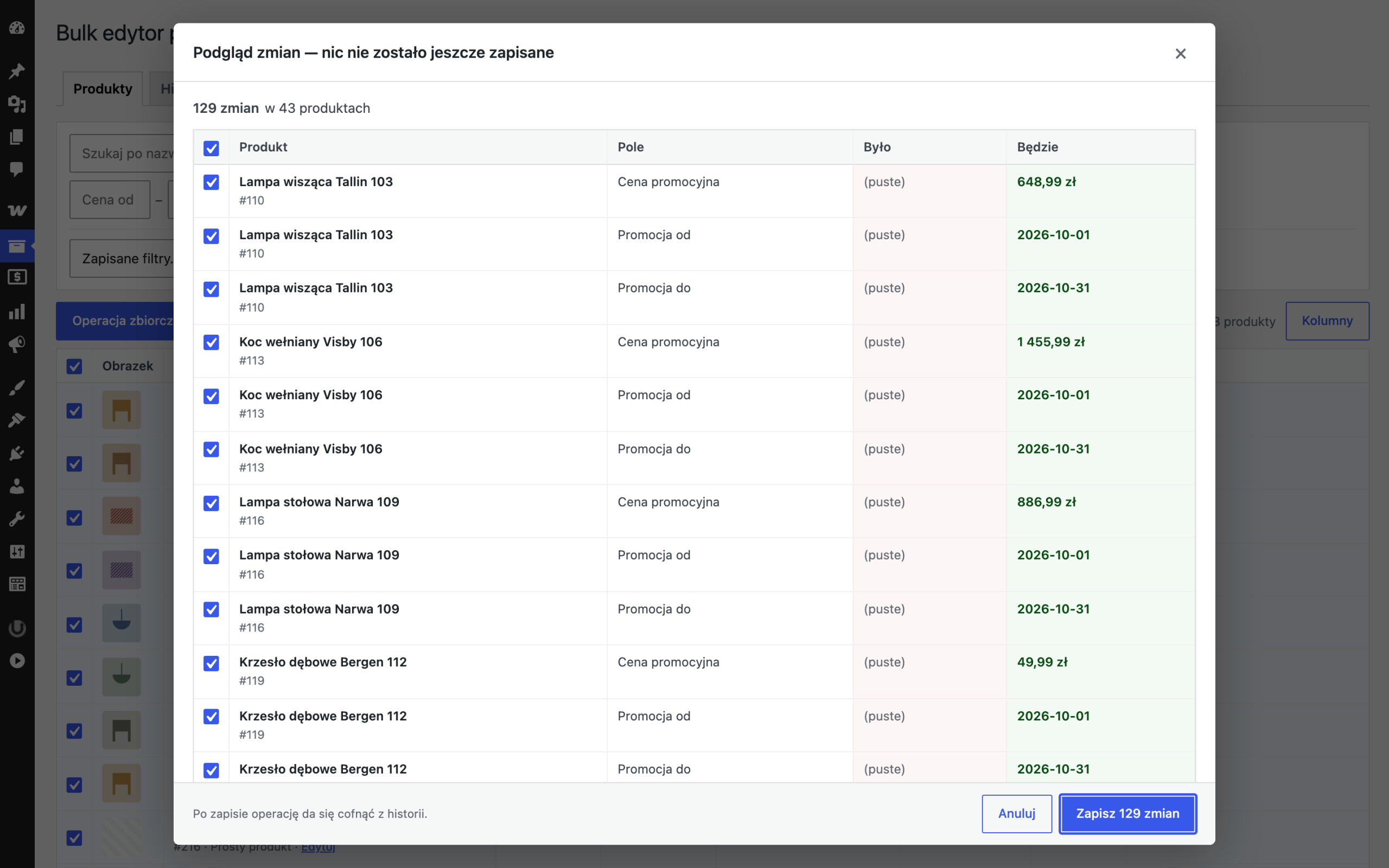The width and height of the screenshot is (1389, 868).
Task: Open Media library sidebar icon
Action: (17, 104)
